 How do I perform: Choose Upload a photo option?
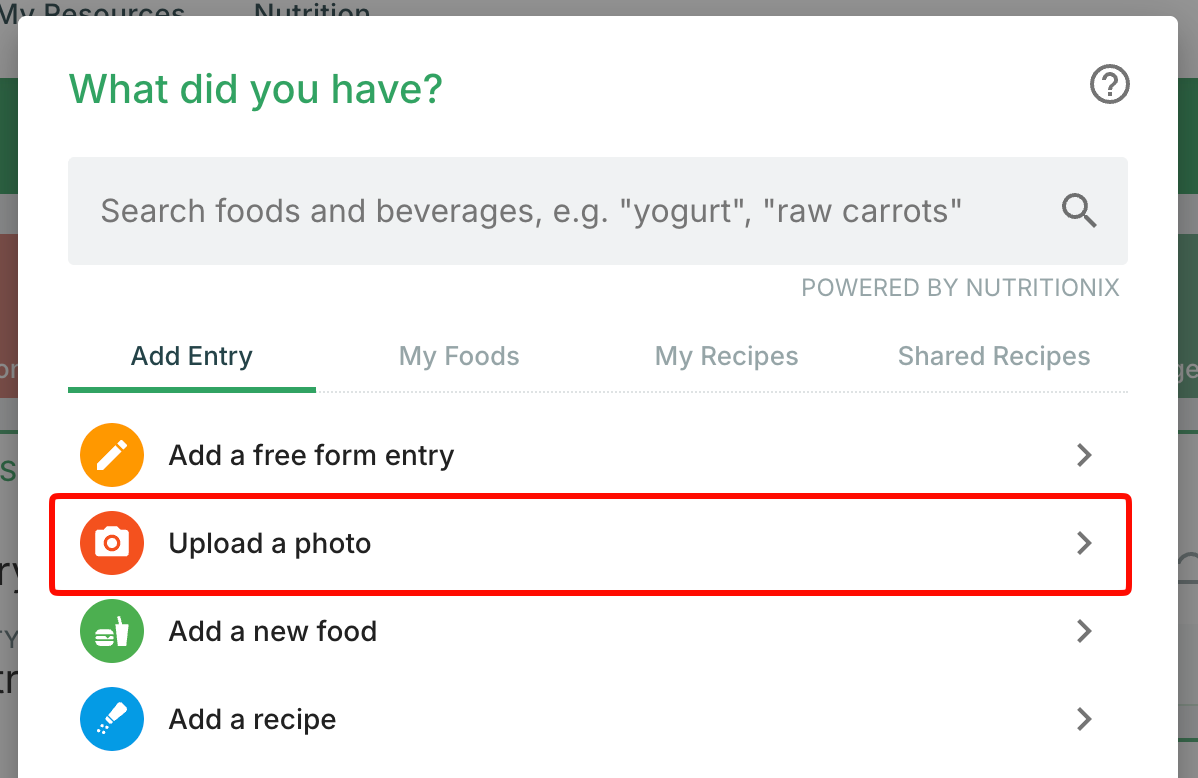click(x=590, y=543)
